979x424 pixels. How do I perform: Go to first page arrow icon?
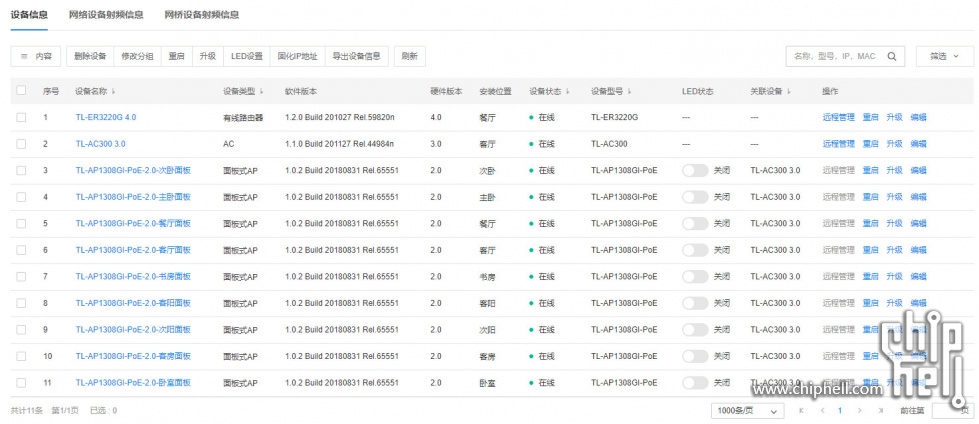pos(801,410)
